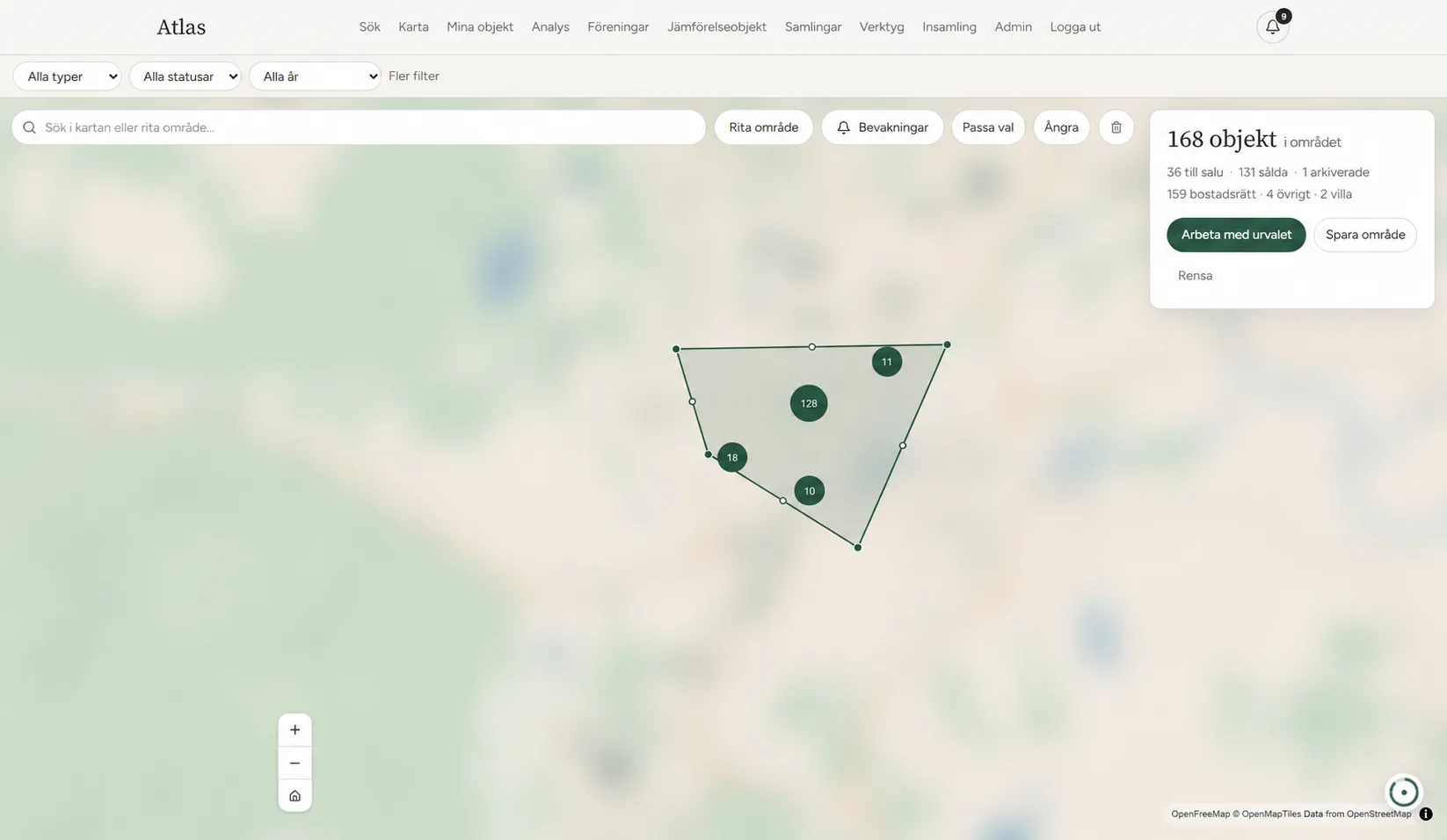This screenshot has width=1447, height=840.
Task: Expand the Alla statusar dropdown
Action: point(185,76)
